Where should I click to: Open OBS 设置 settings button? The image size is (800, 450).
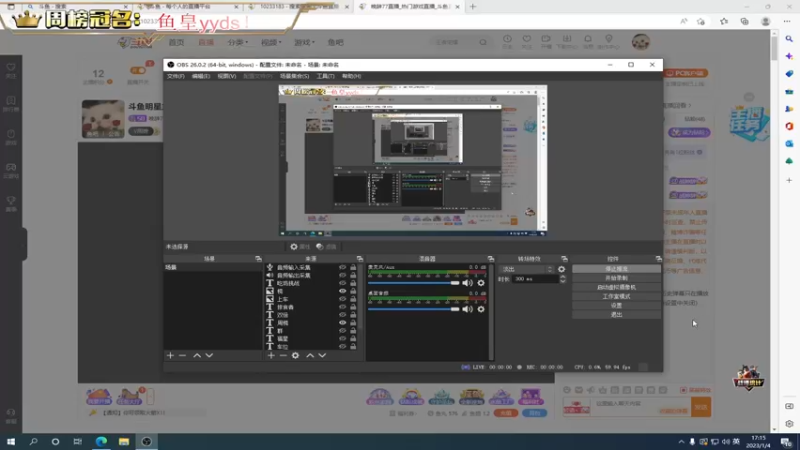[x=616, y=306]
